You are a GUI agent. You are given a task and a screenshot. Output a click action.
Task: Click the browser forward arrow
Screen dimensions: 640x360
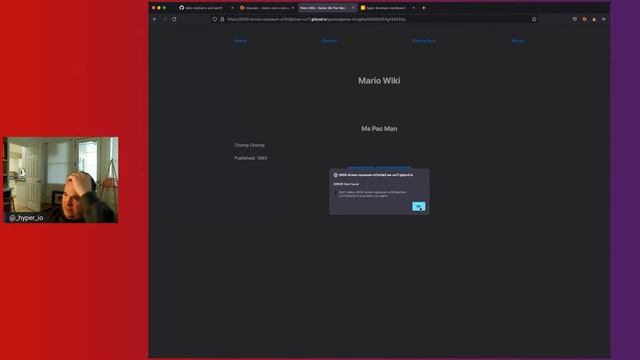click(x=165, y=19)
